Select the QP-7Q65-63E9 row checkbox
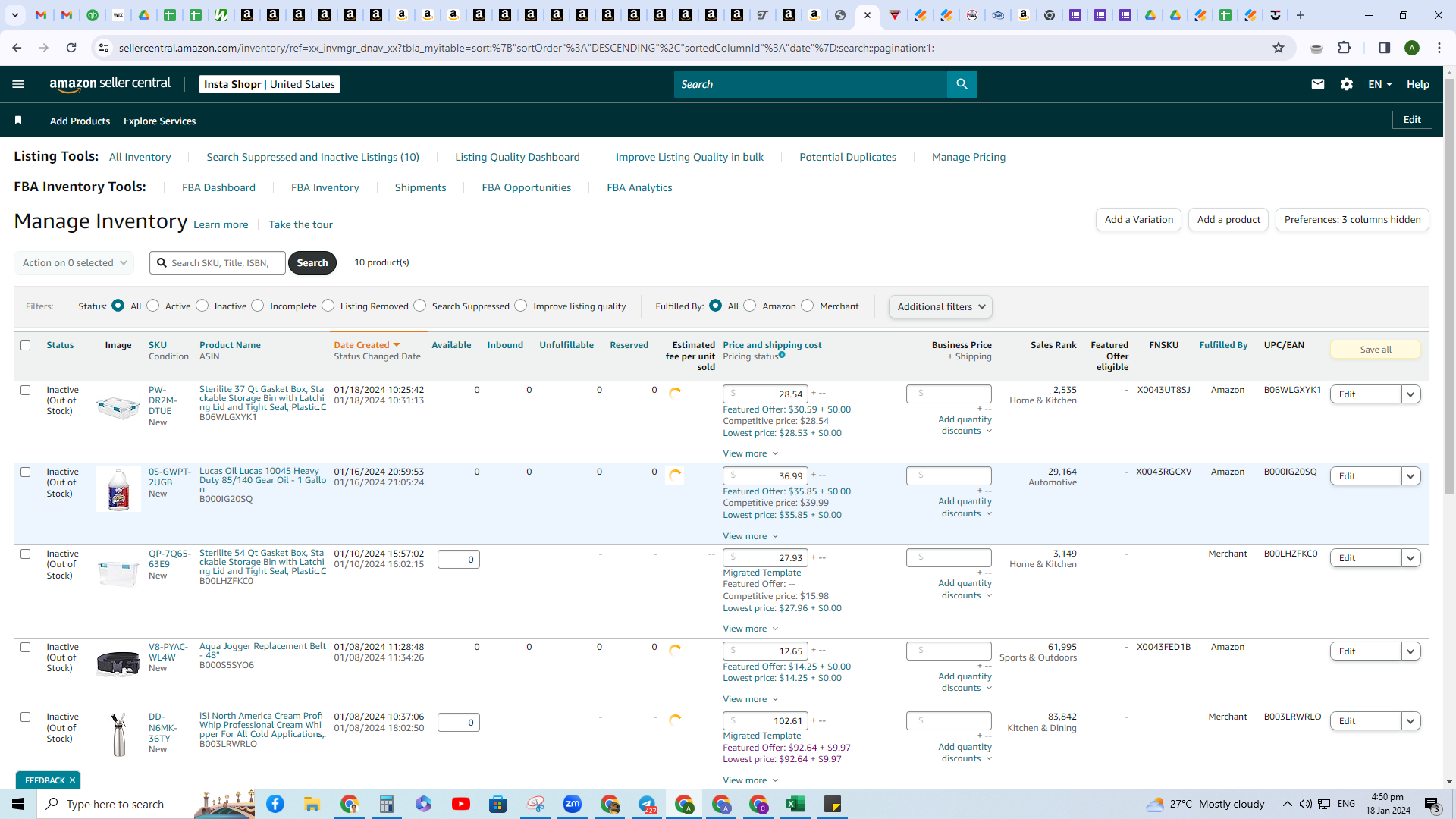 25,554
